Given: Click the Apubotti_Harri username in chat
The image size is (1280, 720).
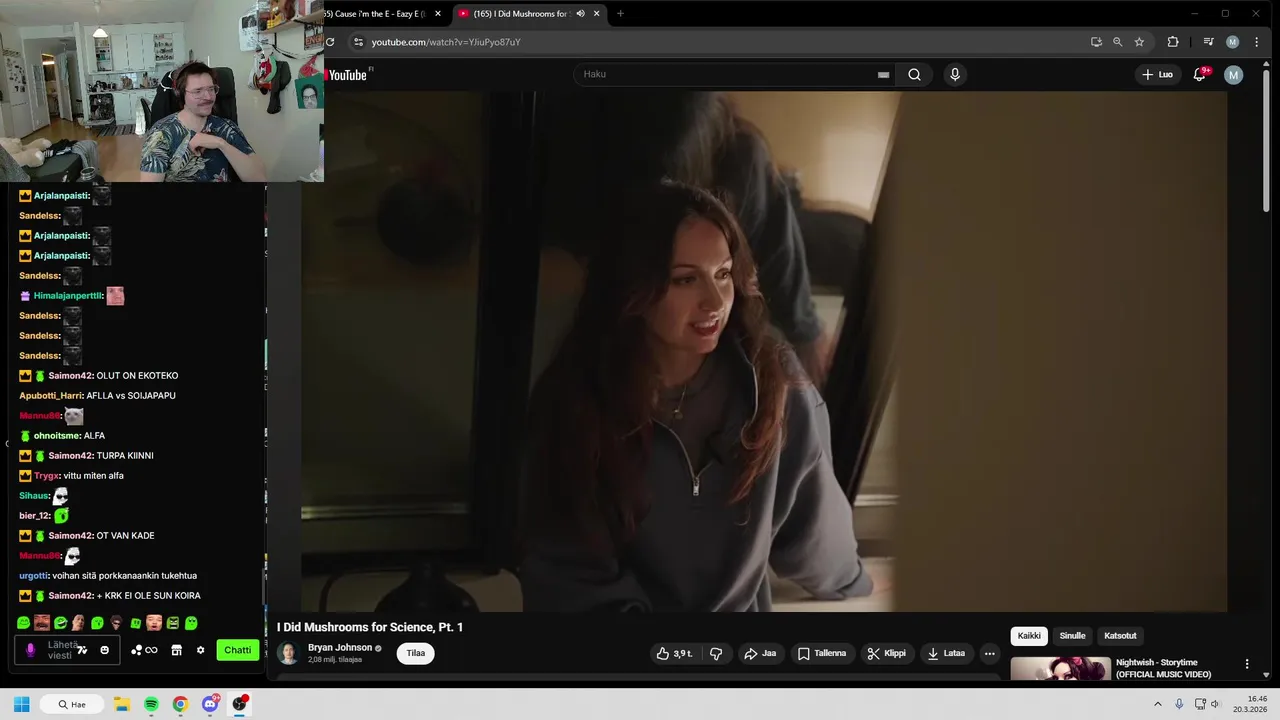Looking at the screenshot, I should pos(51,396).
